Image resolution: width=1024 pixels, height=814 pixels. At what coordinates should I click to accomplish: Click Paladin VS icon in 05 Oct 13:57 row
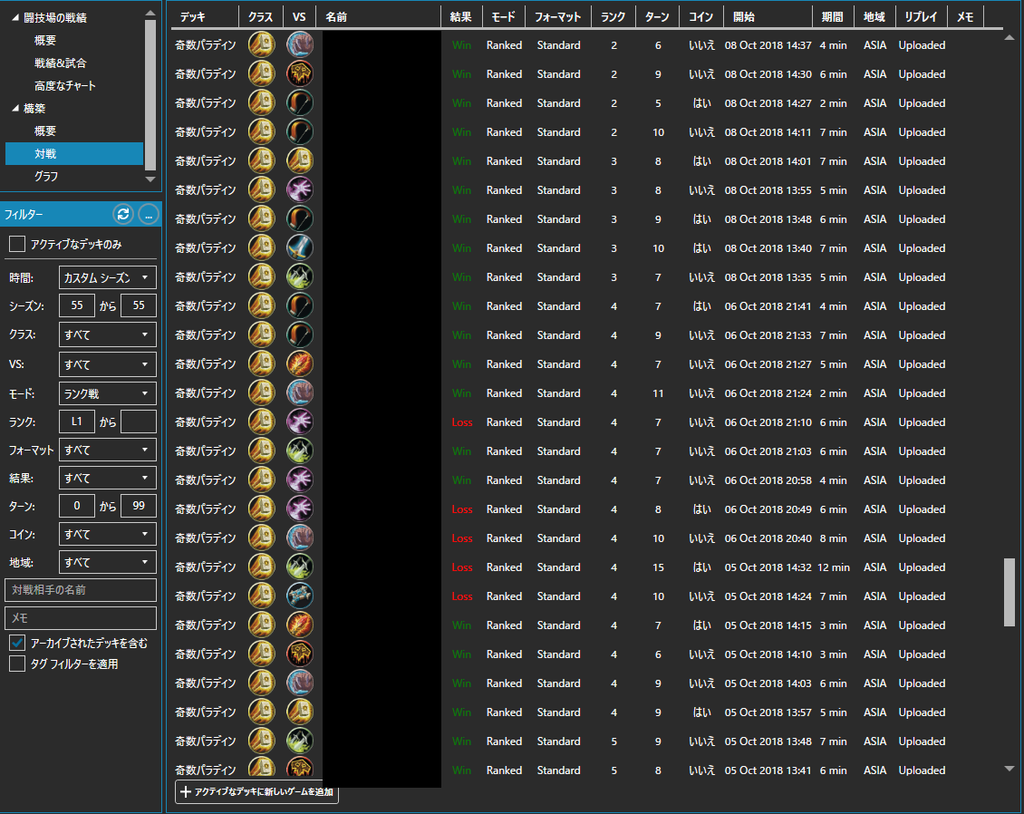[300, 712]
